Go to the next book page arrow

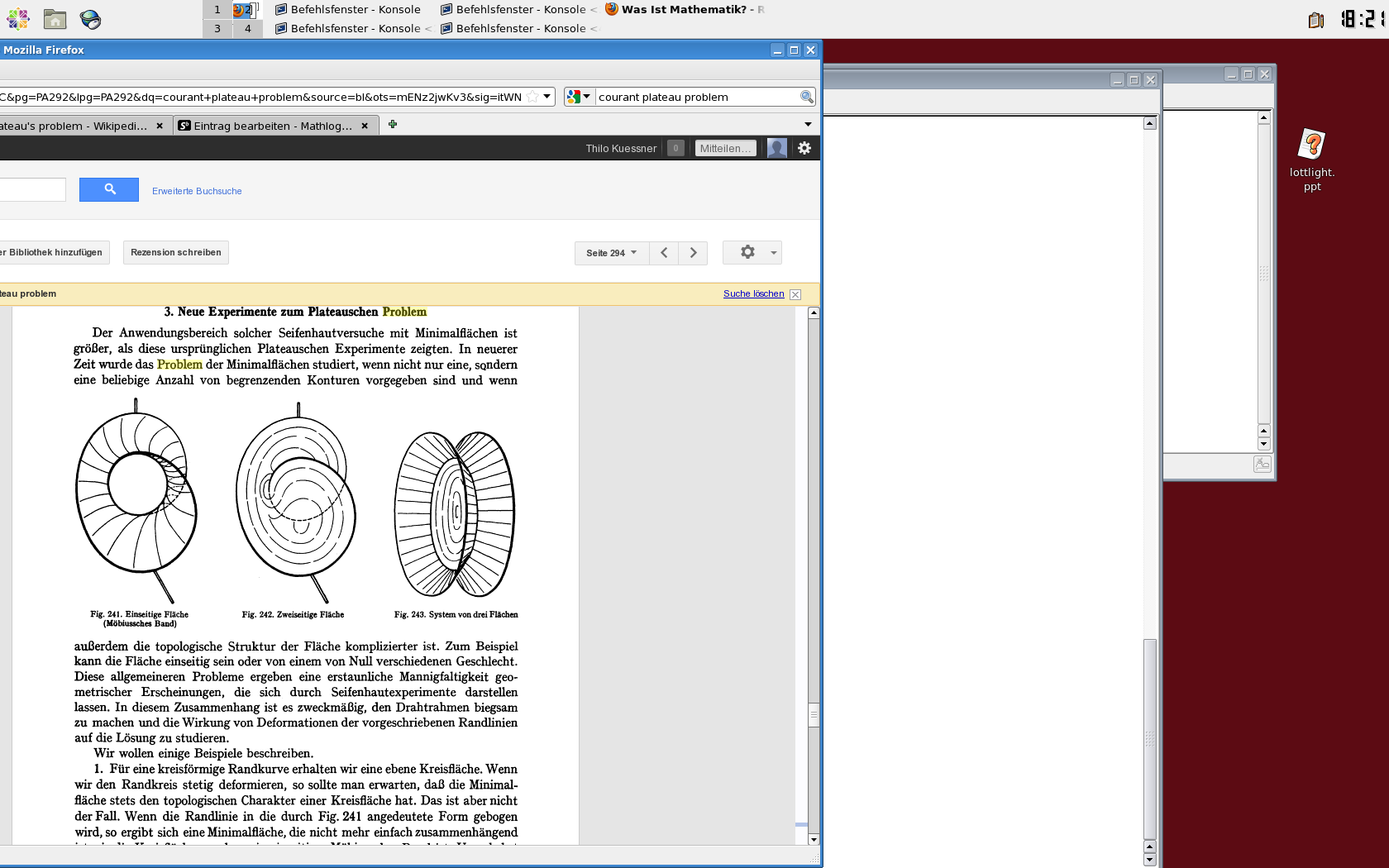pyautogui.click(x=694, y=253)
